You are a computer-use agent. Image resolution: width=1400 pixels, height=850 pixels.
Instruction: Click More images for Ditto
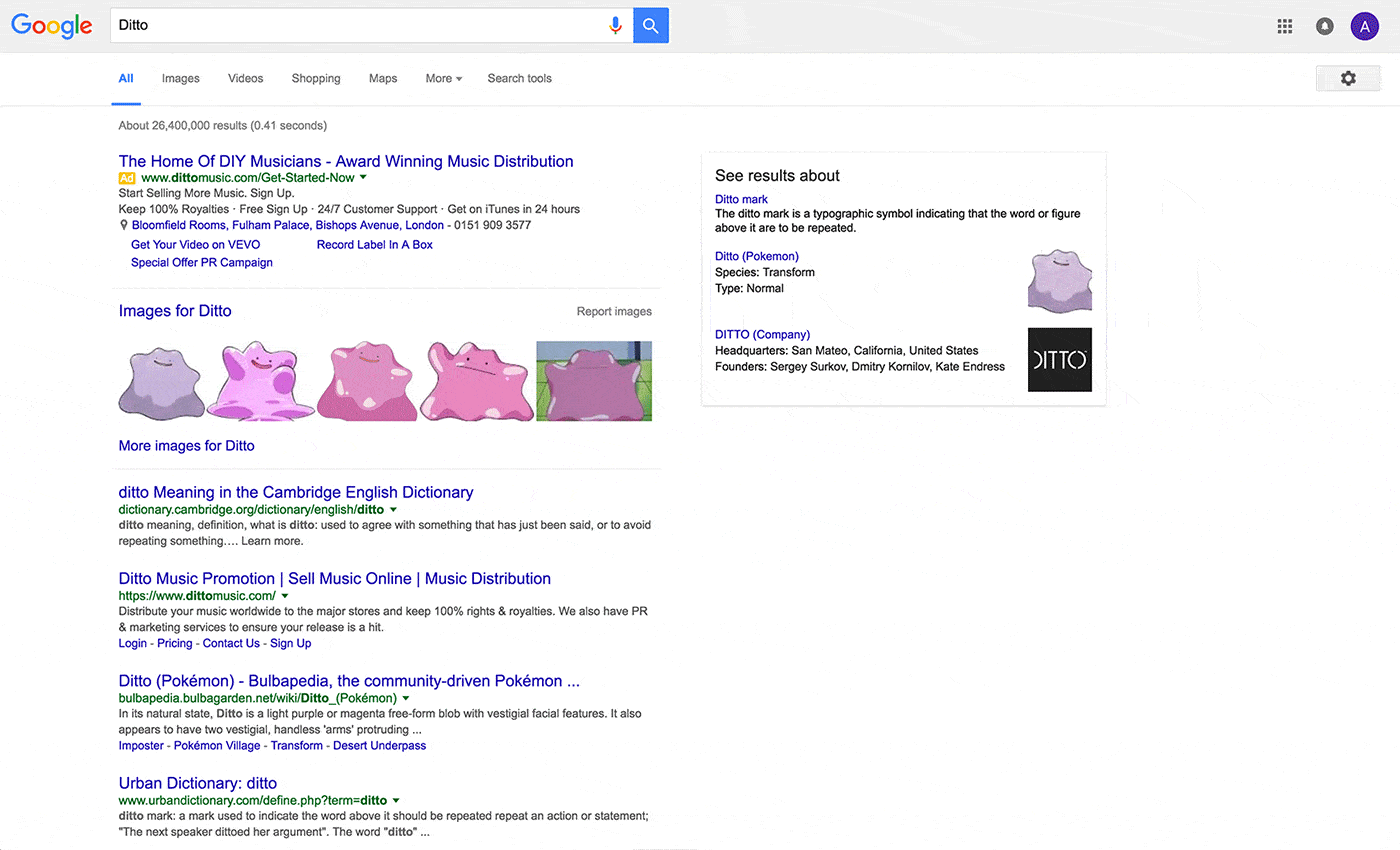coord(186,445)
